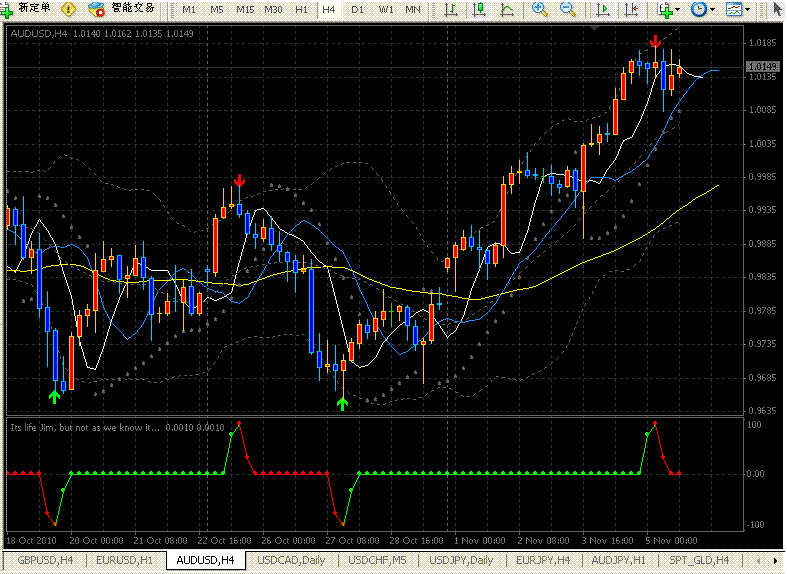
Task: Select the M5 timeframe
Action: click(217, 10)
